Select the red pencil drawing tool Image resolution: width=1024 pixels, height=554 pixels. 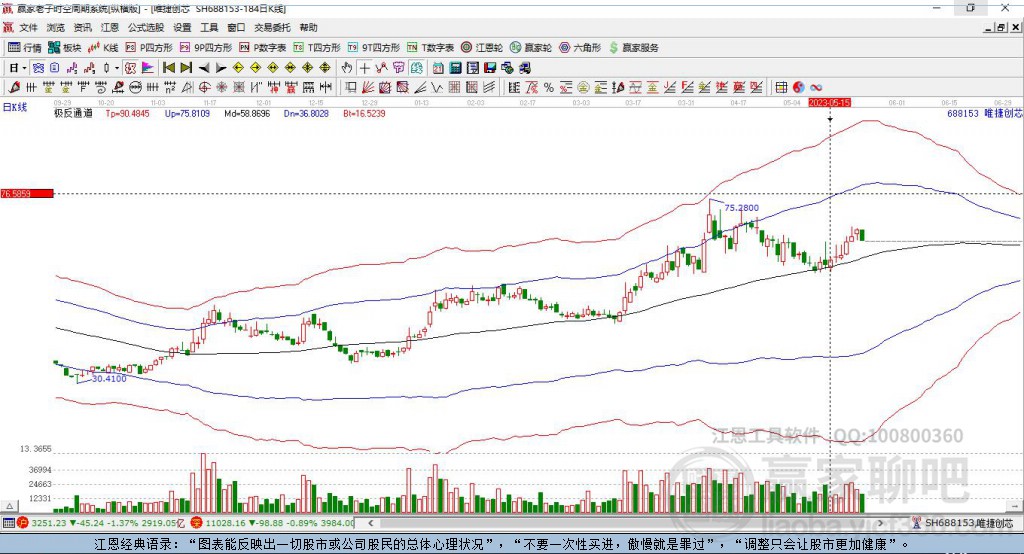point(14,87)
